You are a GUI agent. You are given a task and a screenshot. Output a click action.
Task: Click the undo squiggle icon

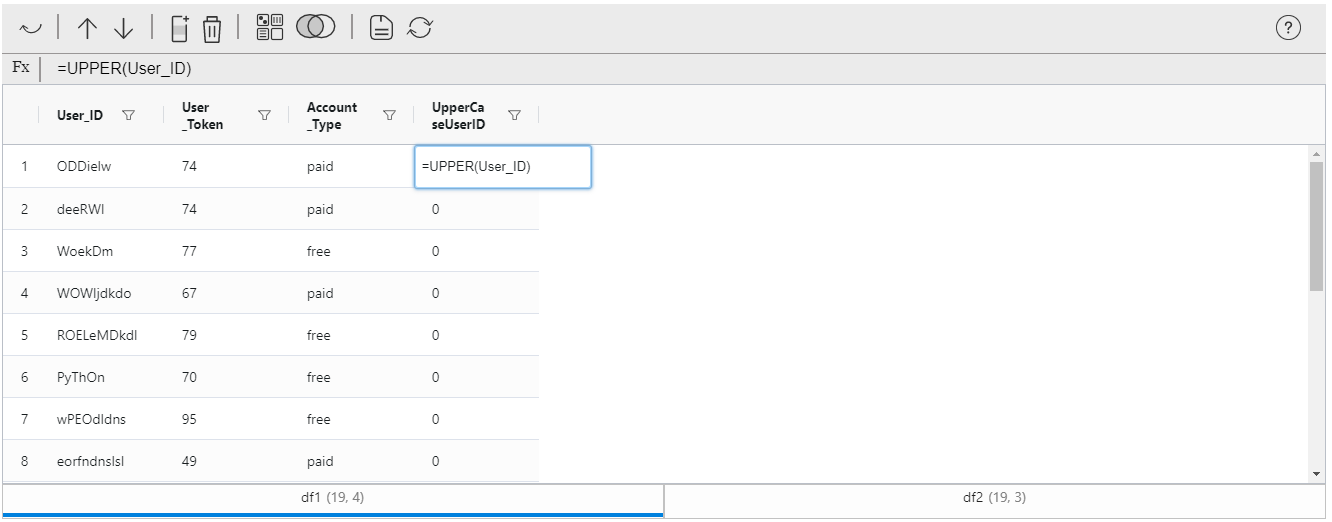coord(30,29)
